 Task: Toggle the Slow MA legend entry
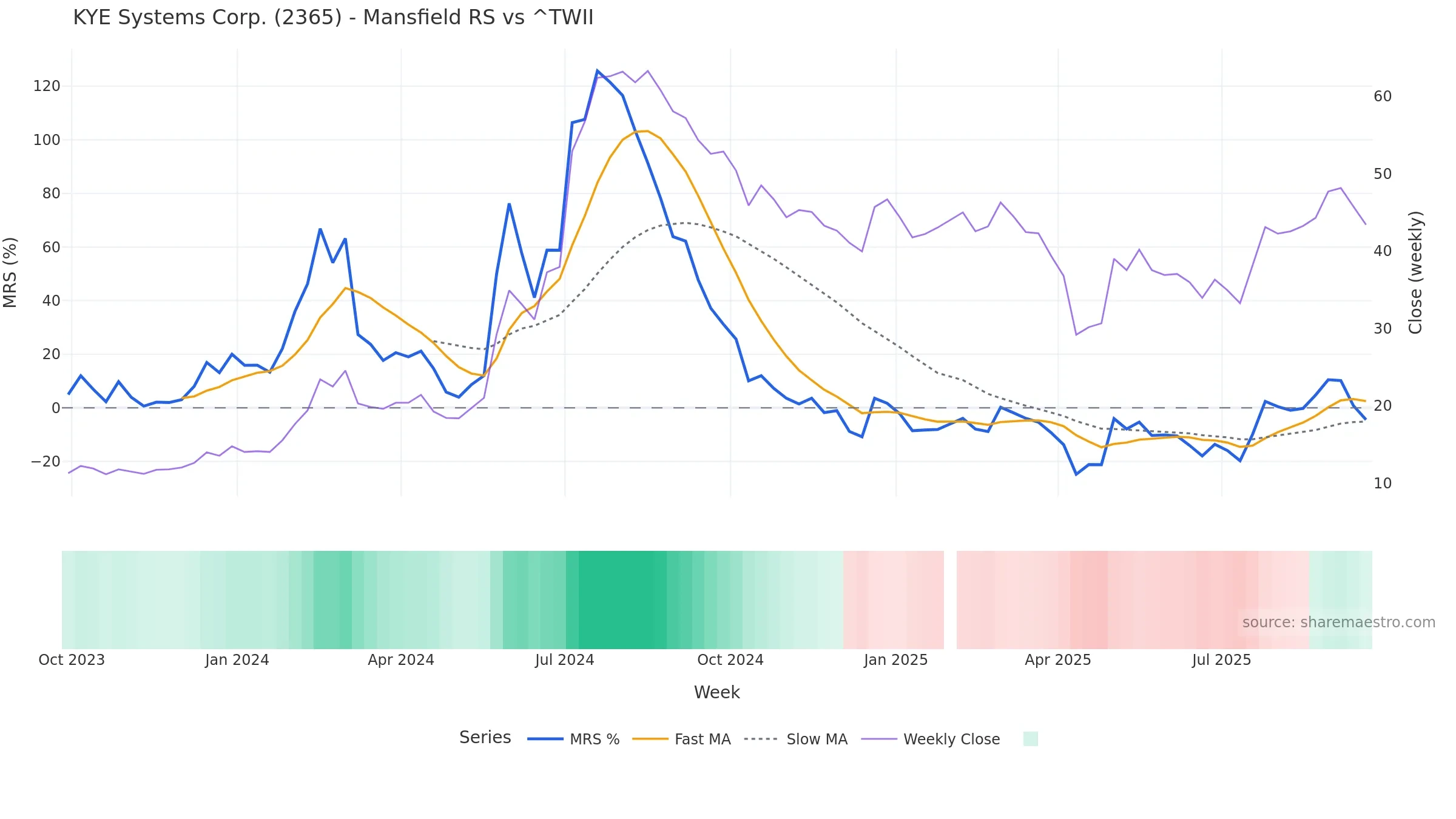(795, 739)
